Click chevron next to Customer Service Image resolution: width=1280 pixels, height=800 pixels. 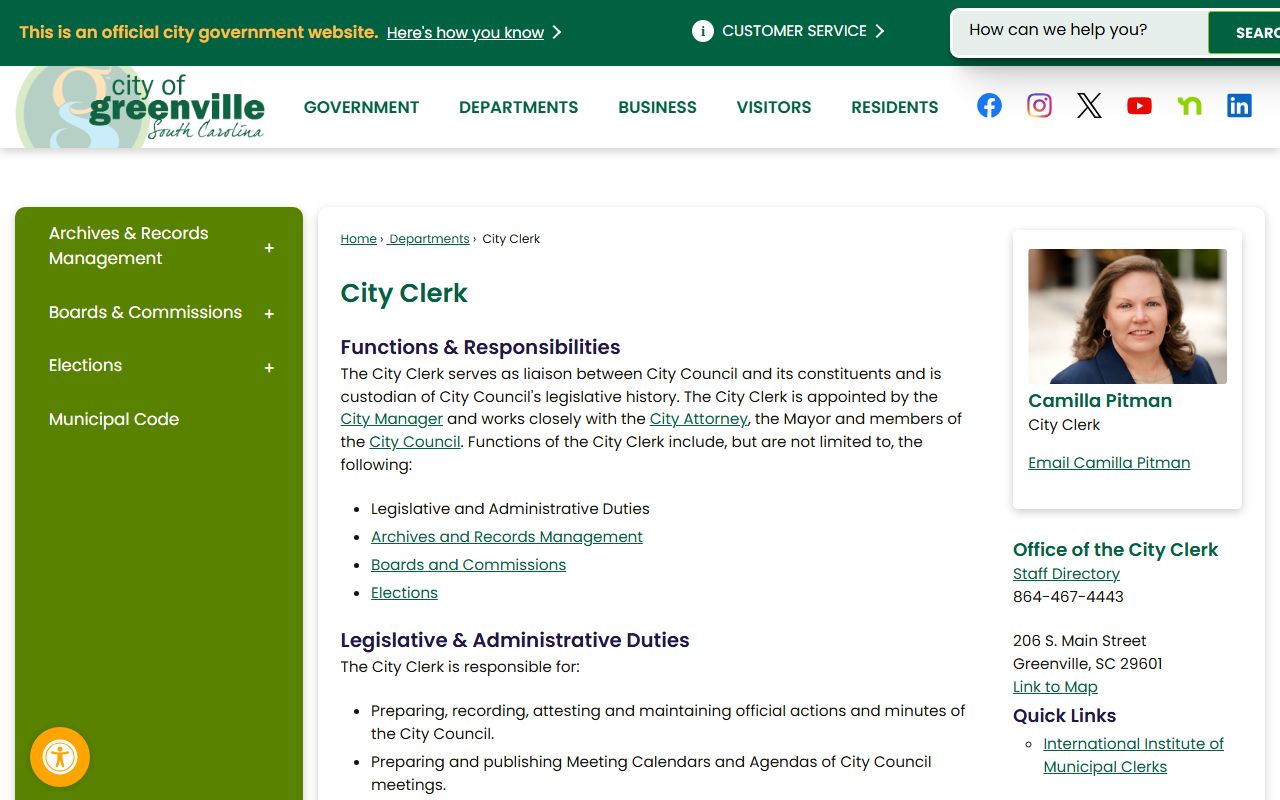[x=880, y=31]
